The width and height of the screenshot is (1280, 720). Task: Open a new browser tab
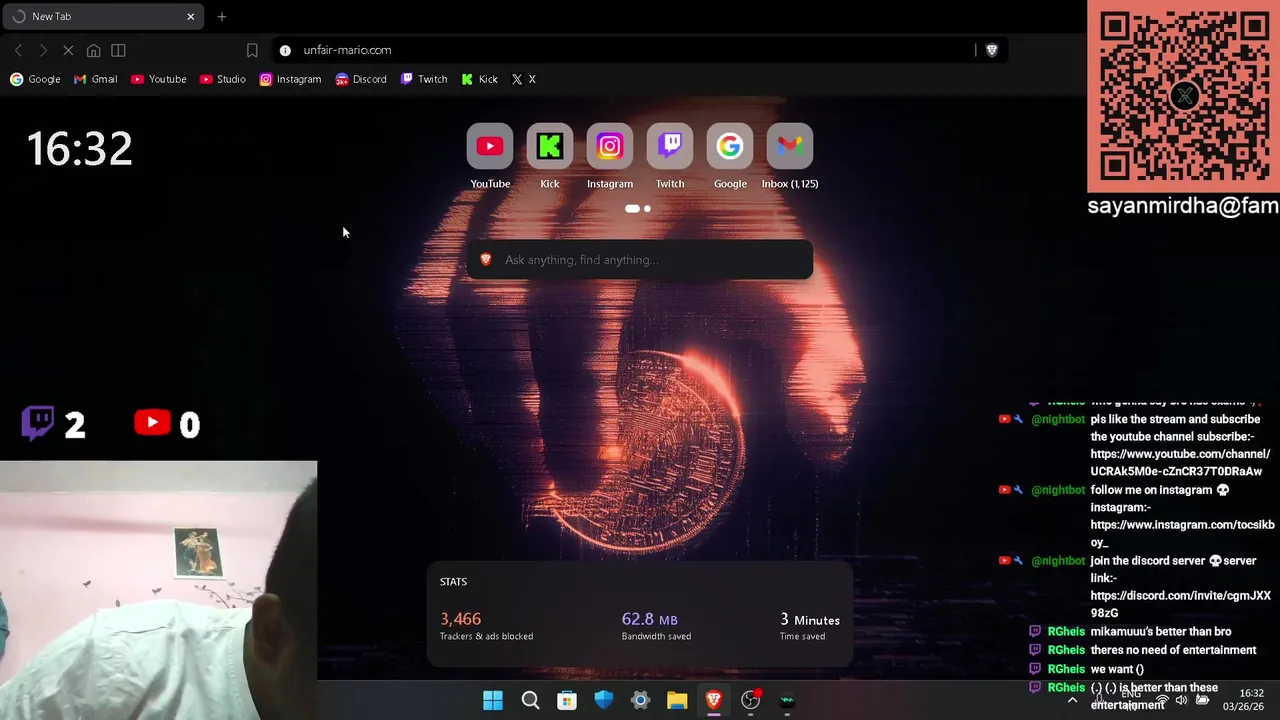click(222, 16)
